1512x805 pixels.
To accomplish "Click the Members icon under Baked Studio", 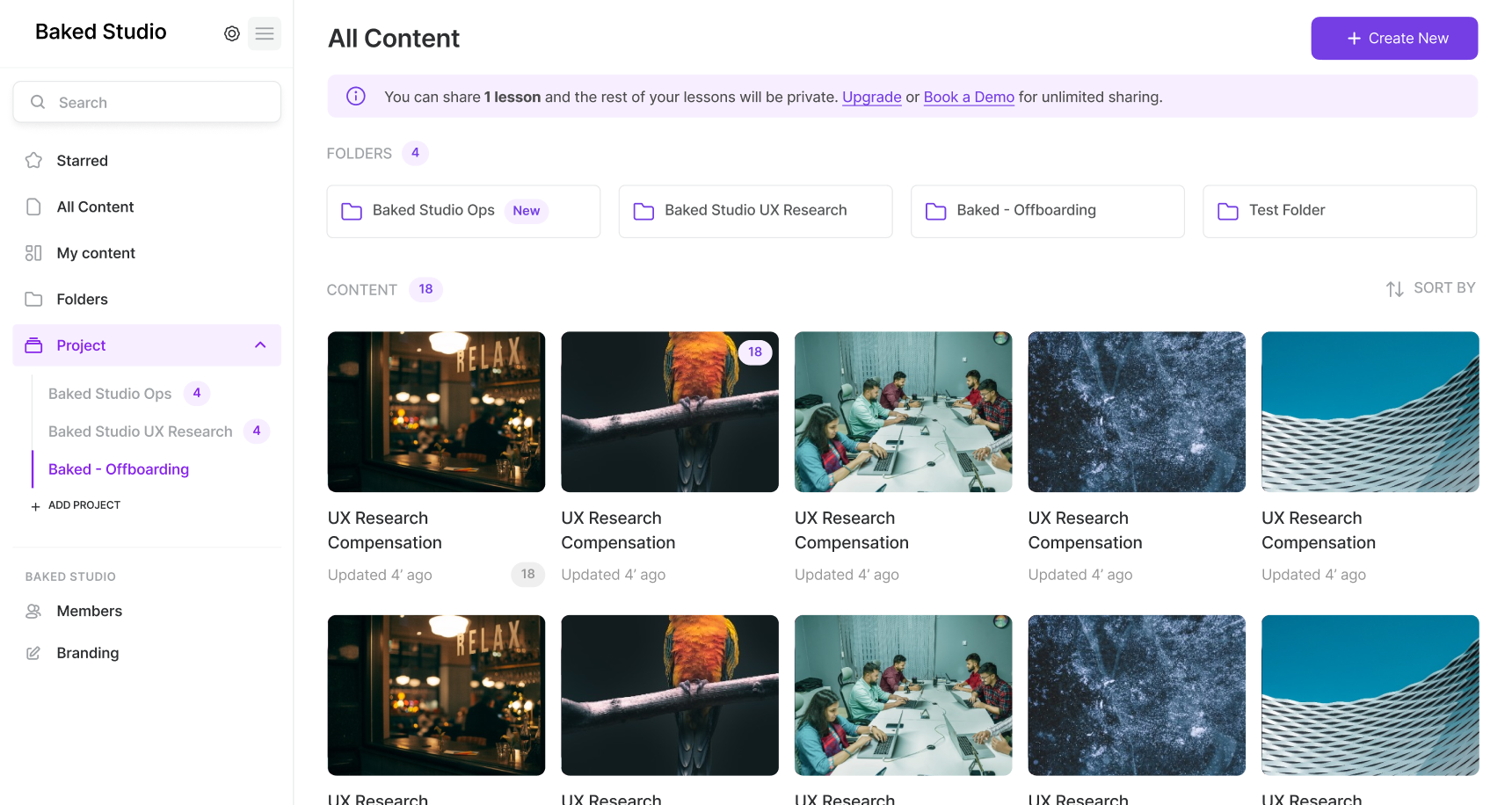I will click(x=33, y=611).
